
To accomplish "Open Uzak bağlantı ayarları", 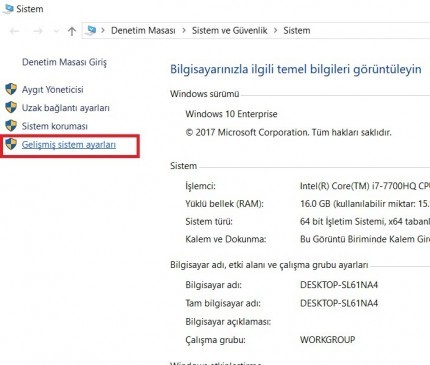I will pos(66,108).
